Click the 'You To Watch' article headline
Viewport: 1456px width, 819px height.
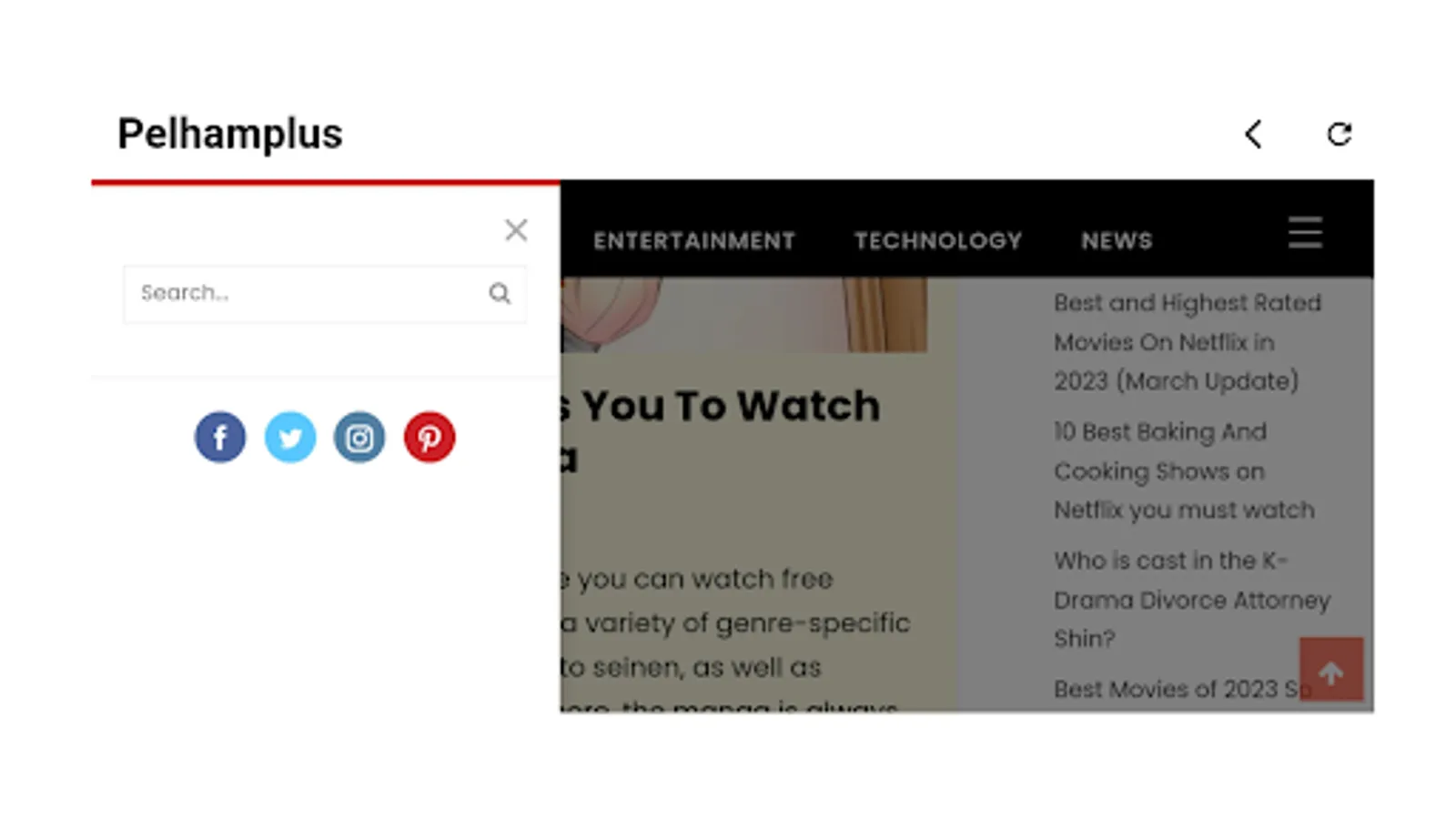721,431
